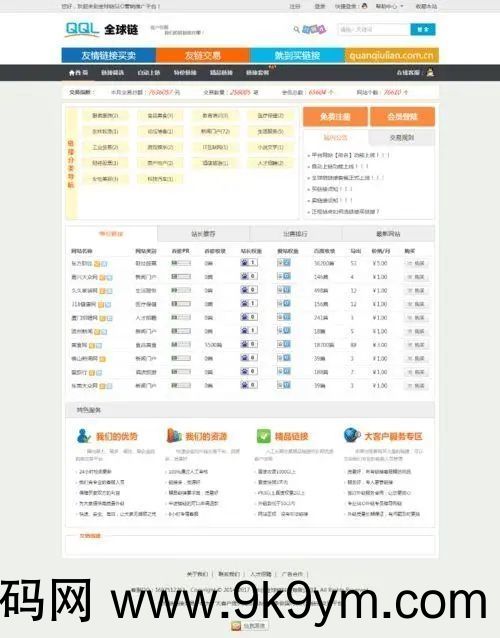Click the 我们的优势 person icon

pos(83,436)
